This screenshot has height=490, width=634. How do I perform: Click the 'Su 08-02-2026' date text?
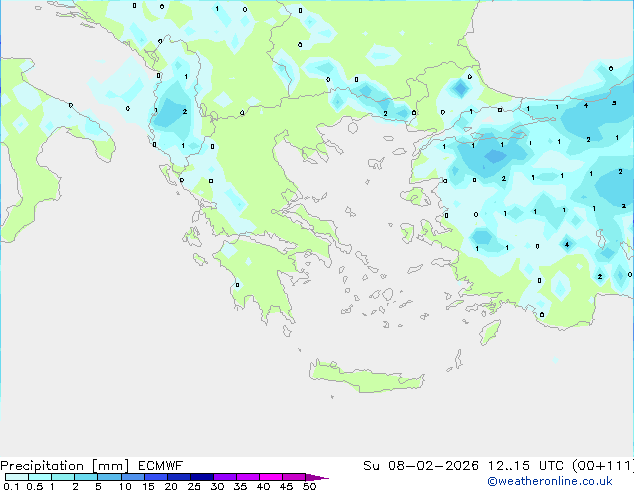coord(421,466)
